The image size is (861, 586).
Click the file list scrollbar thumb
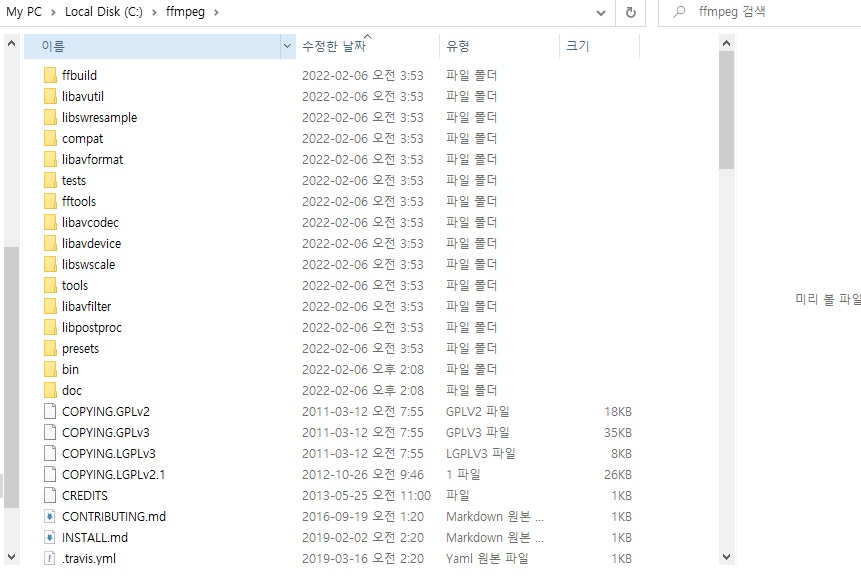pyautogui.click(x=726, y=110)
